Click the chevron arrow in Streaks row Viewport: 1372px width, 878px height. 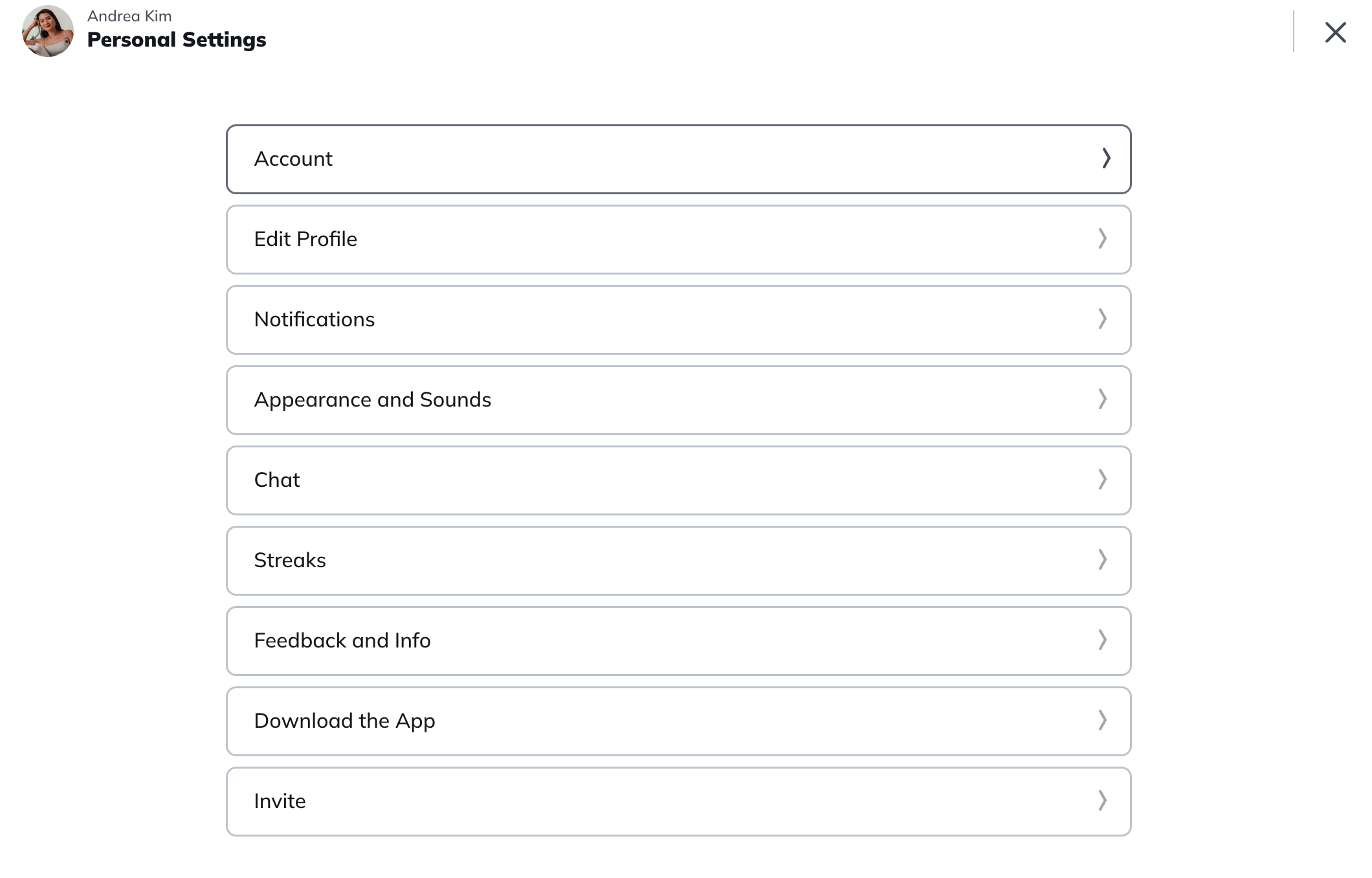pos(1102,560)
